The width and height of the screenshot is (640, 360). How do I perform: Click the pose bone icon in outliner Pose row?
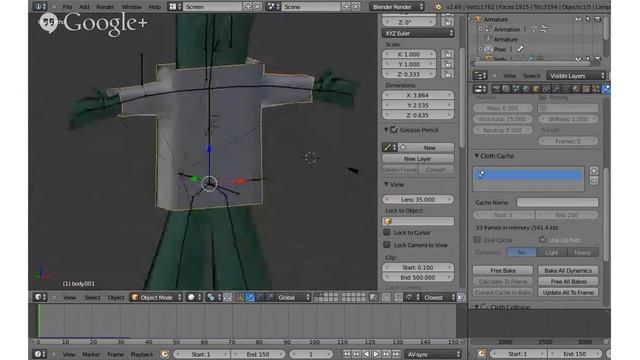(x=520, y=49)
